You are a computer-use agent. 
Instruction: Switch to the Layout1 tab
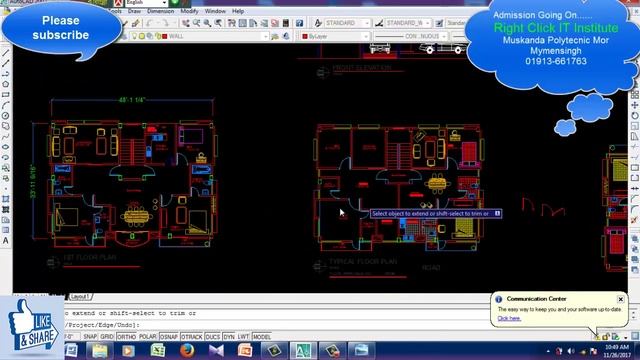[80, 296]
